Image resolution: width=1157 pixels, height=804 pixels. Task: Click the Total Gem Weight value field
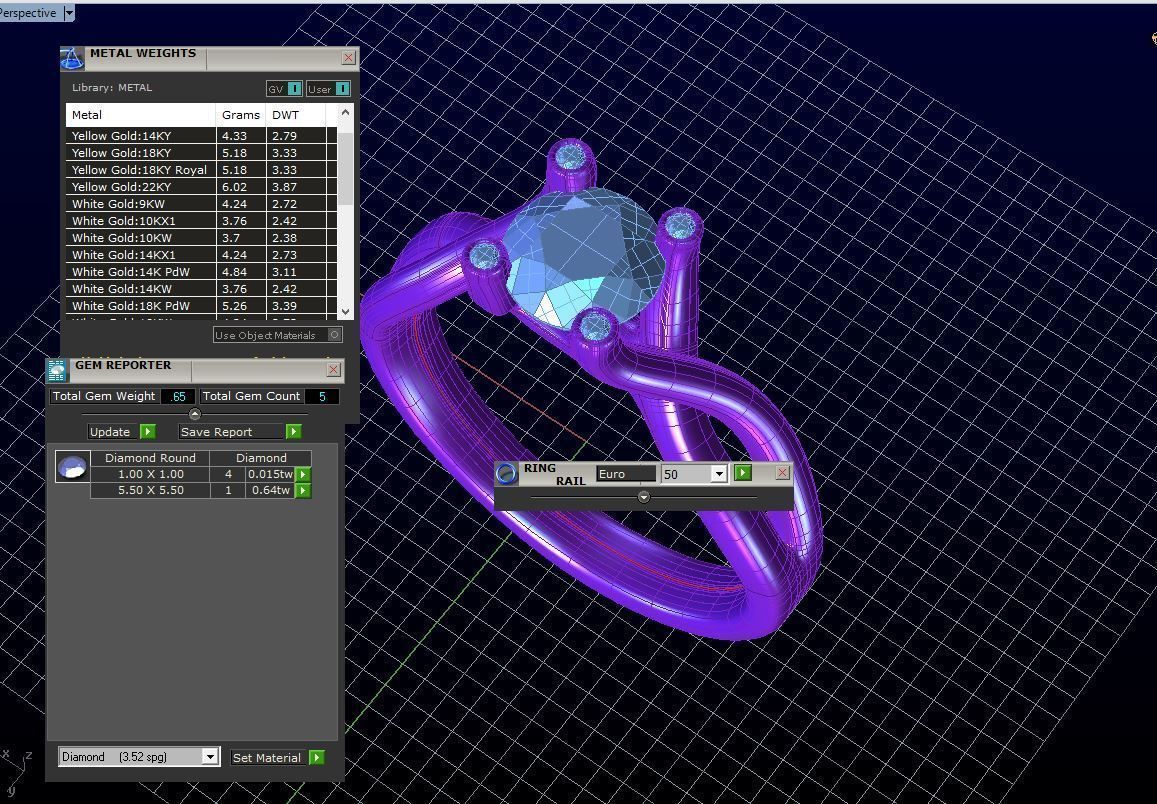[x=178, y=396]
